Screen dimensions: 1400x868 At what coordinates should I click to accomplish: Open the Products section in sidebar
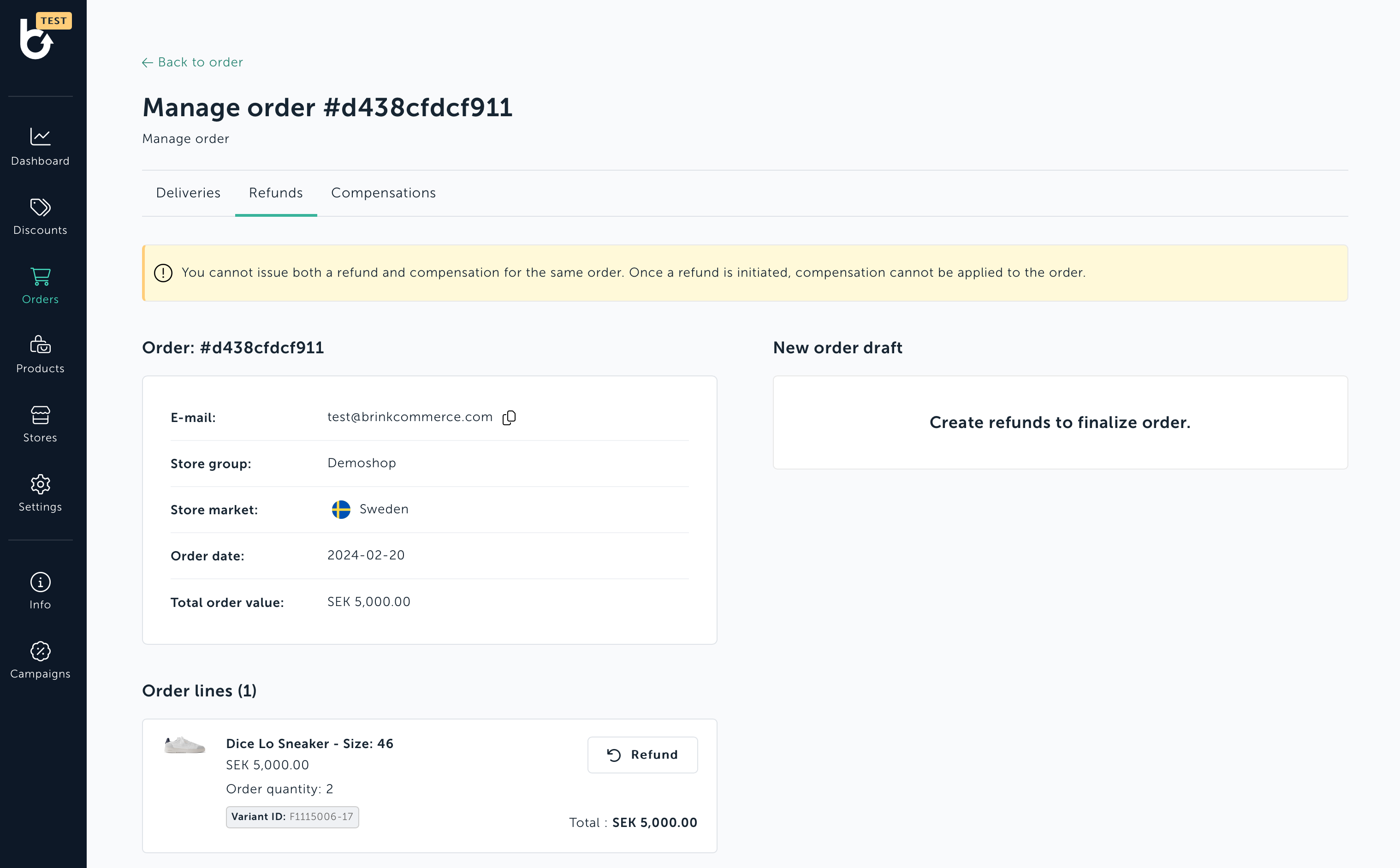point(40,355)
